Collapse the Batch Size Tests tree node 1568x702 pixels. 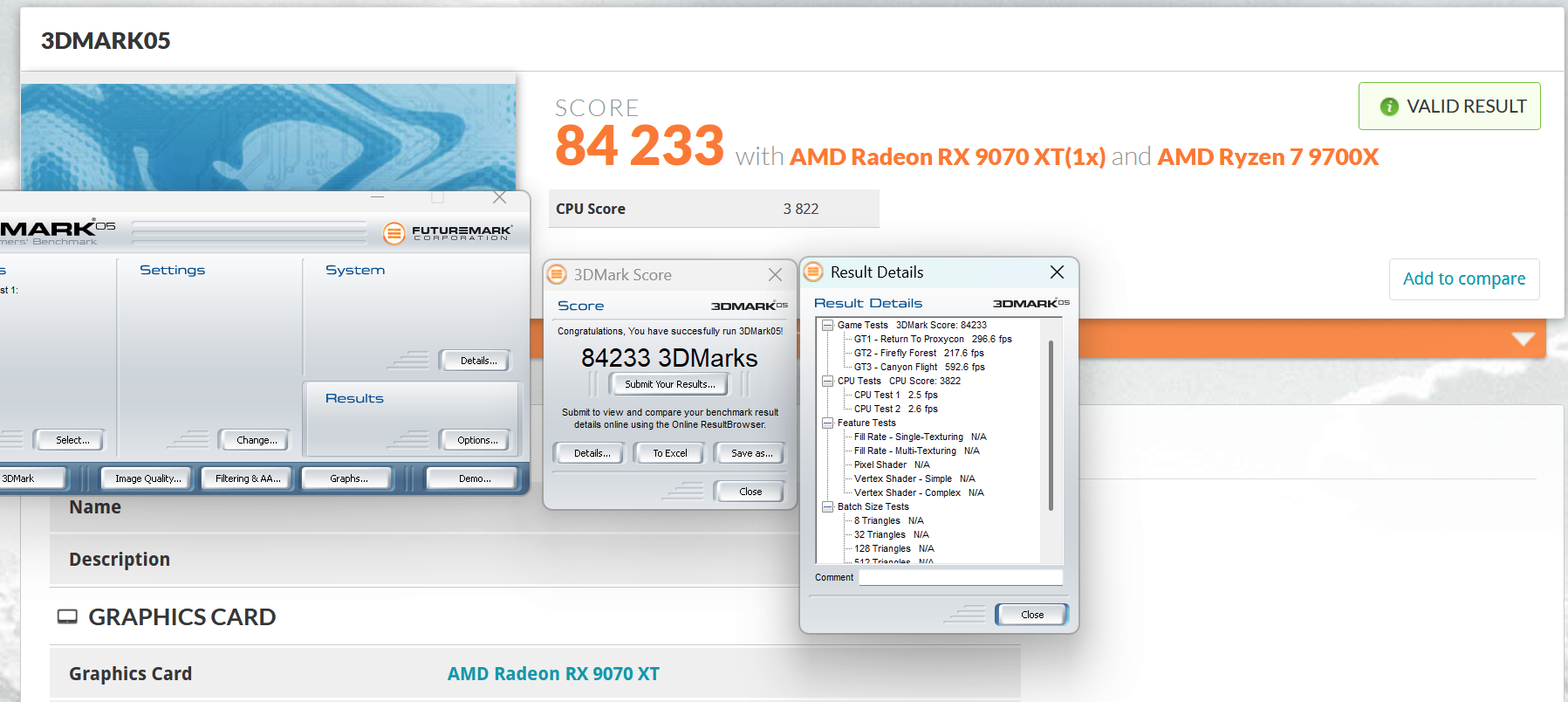click(827, 506)
